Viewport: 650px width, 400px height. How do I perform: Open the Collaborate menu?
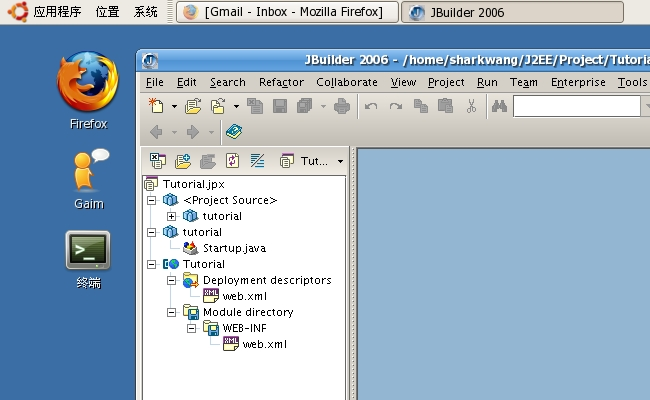coord(347,82)
